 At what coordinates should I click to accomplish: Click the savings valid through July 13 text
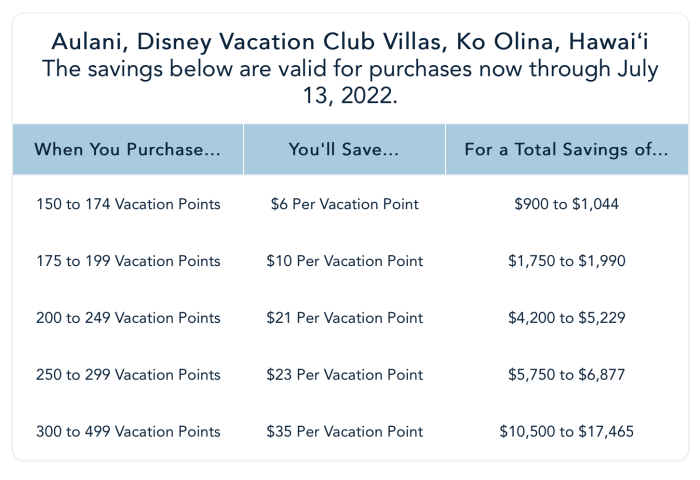[x=350, y=82]
